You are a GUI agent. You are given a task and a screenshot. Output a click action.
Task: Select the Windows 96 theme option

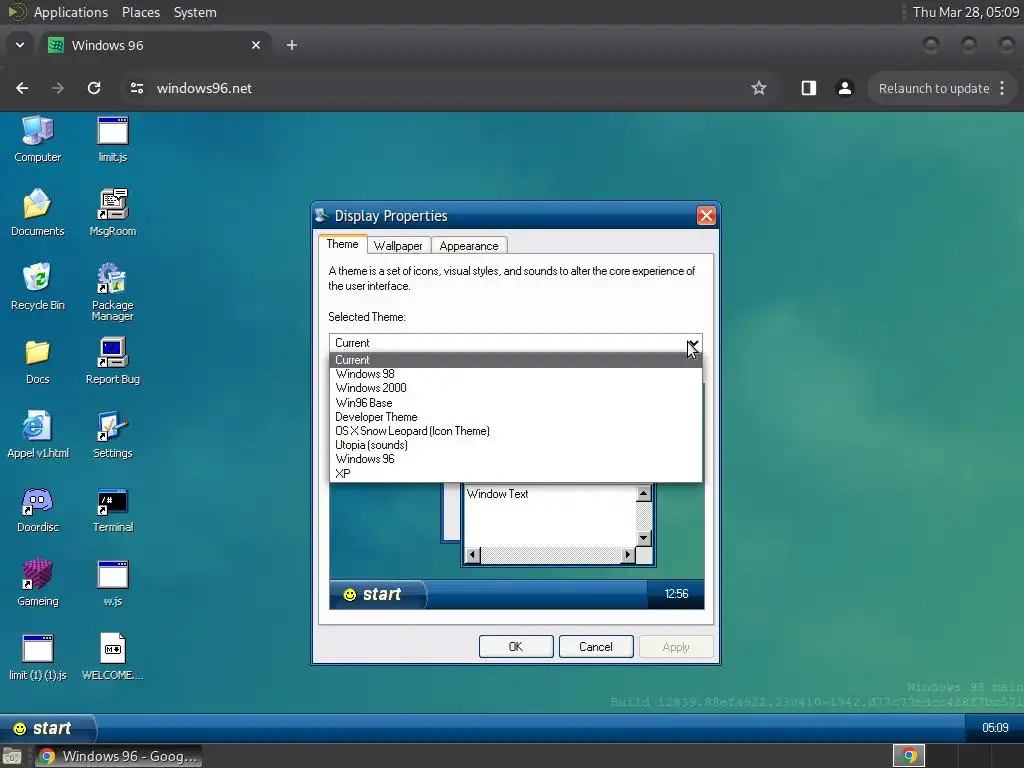pyautogui.click(x=516, y=459)
